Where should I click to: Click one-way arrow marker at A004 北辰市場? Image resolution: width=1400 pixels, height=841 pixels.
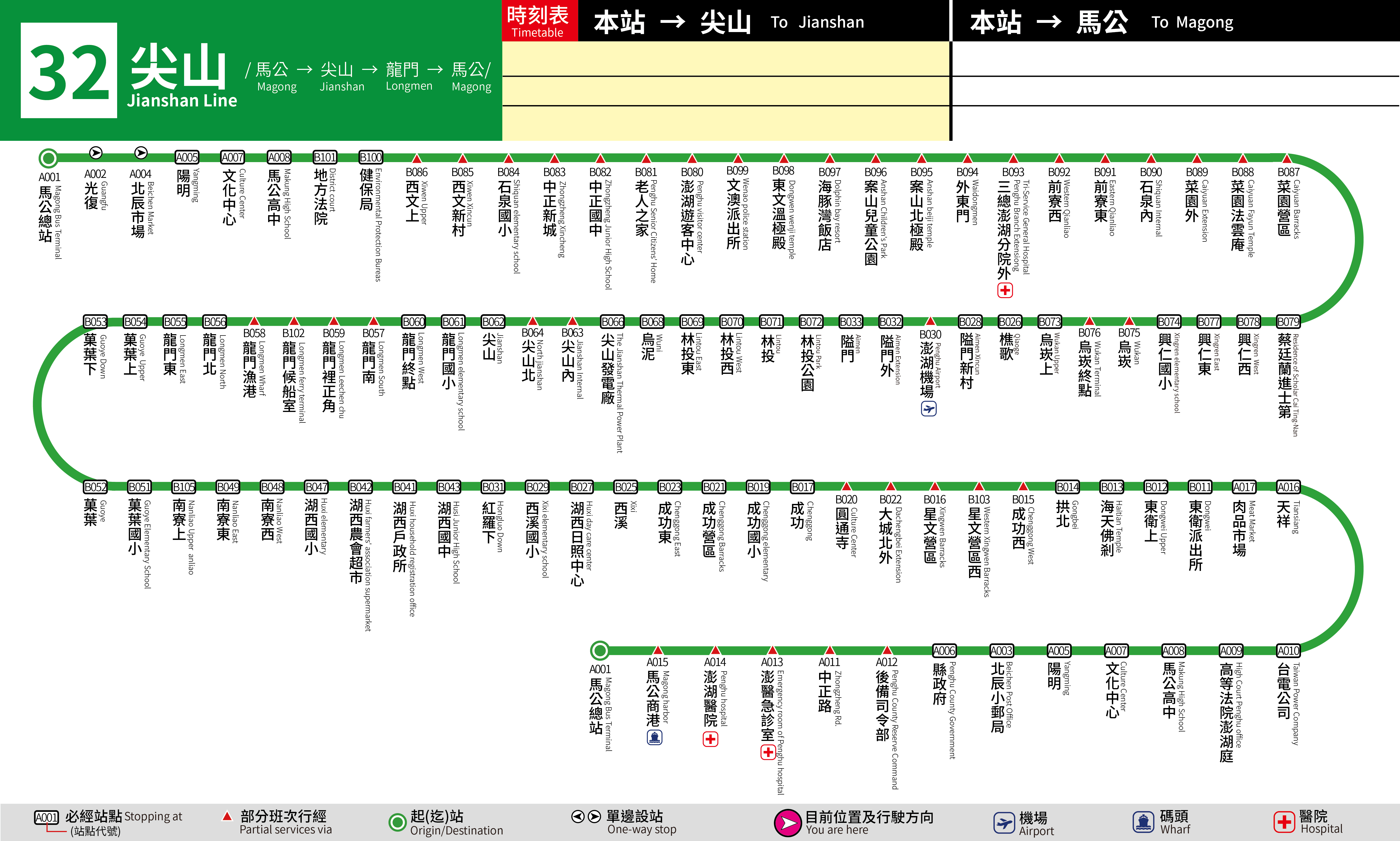click(141, 152)
